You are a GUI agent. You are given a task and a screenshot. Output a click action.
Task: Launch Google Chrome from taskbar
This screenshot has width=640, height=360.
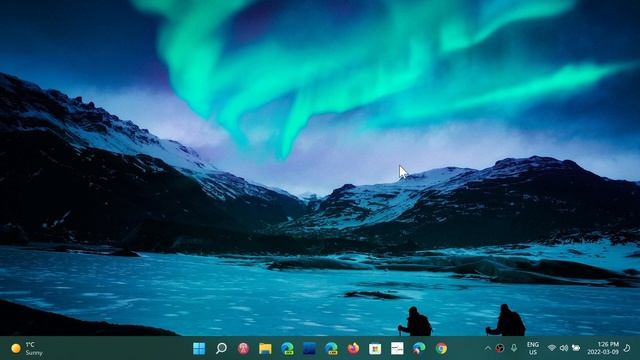pos(441,349)
